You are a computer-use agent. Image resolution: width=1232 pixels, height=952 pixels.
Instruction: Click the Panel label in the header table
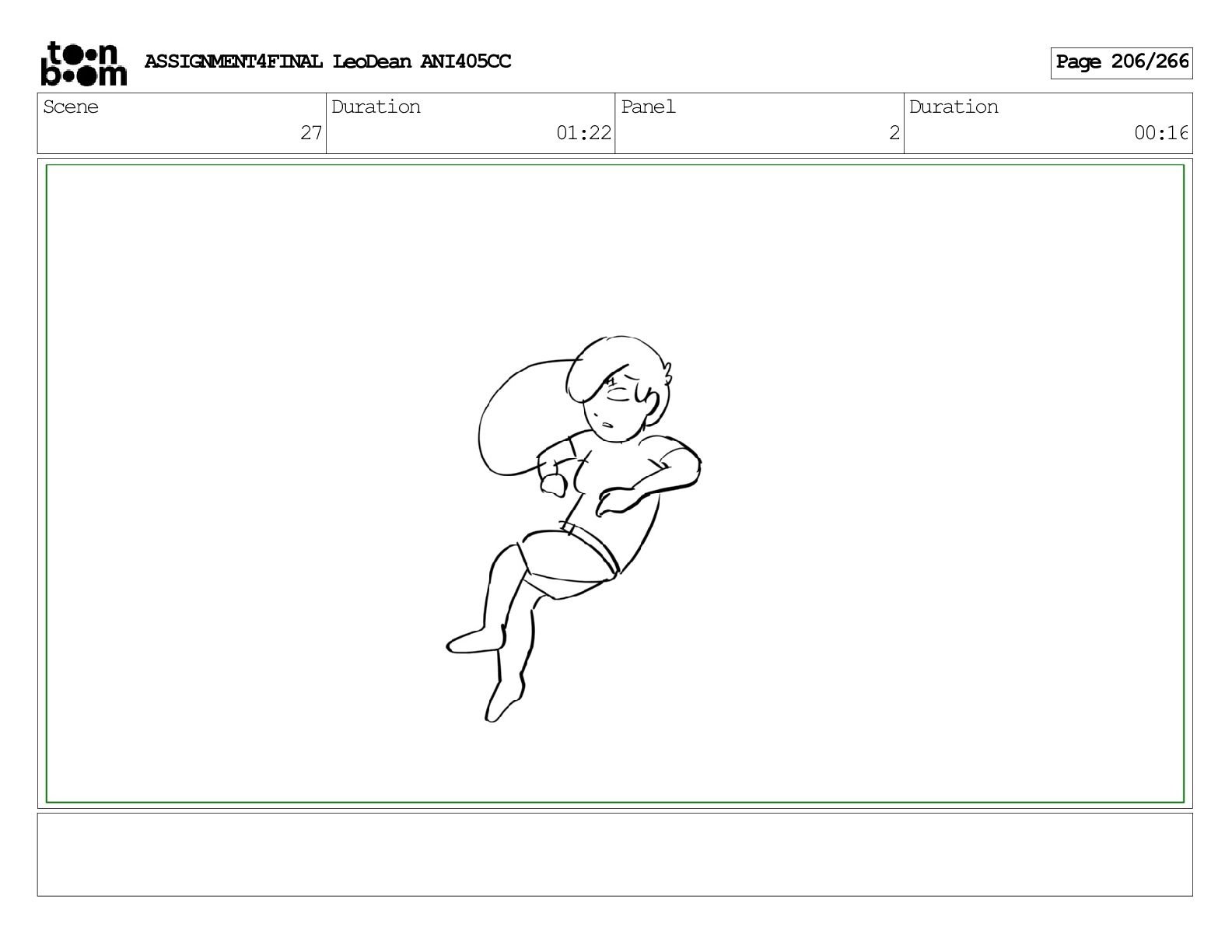click(648, 107)
